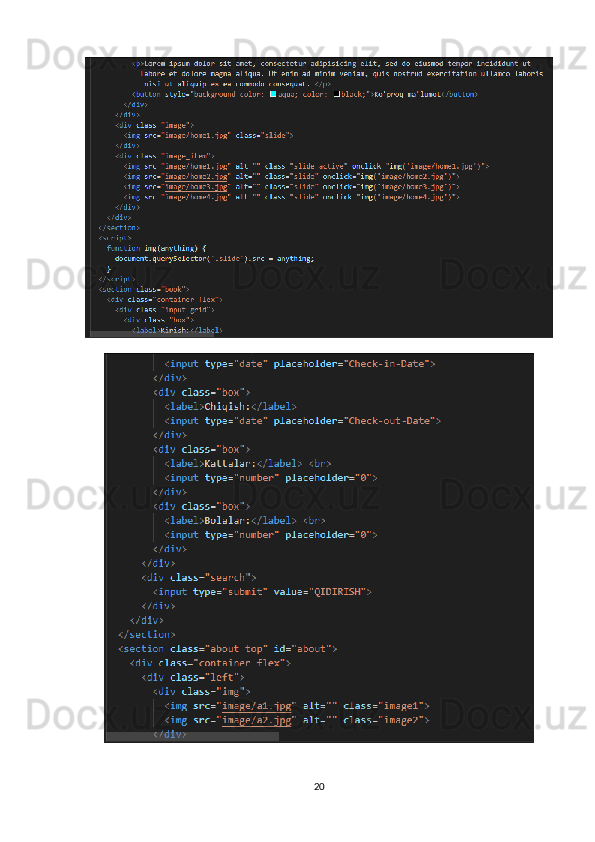Open the underlined image/a1.jpg path link
The width and height of the screenshot is (595, 842).
click(257, 706)
